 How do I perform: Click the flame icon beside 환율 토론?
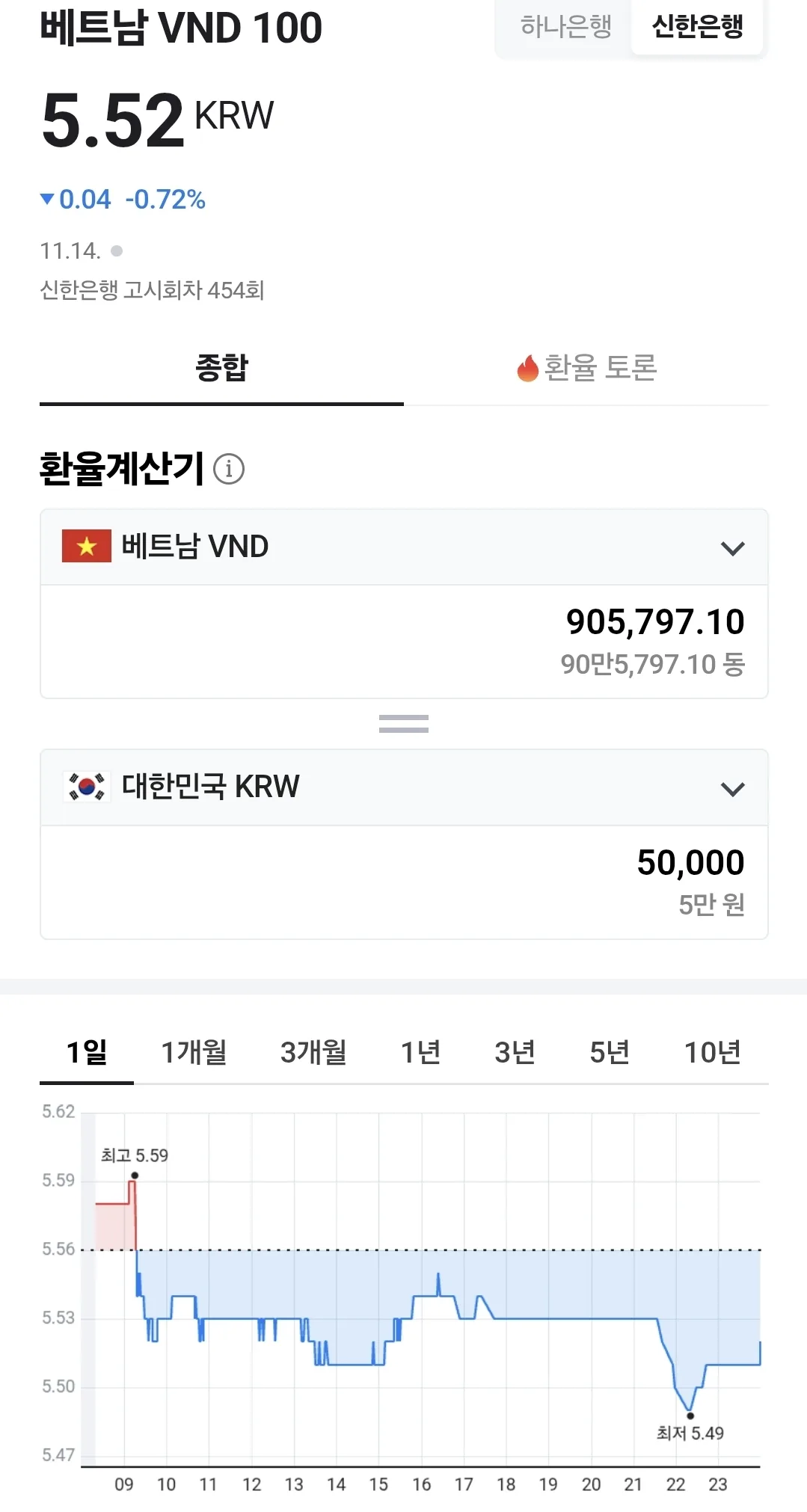(528, 368)
